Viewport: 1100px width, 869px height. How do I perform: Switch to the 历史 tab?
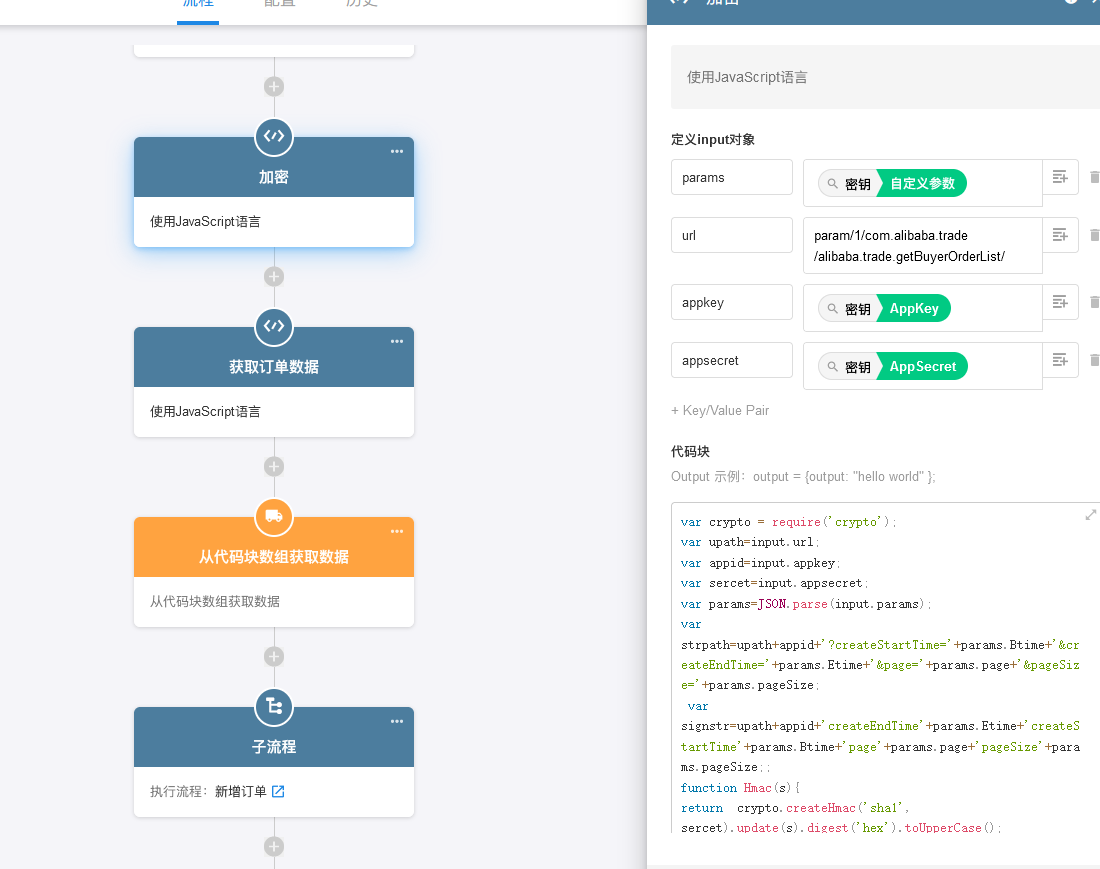[361, 3]
